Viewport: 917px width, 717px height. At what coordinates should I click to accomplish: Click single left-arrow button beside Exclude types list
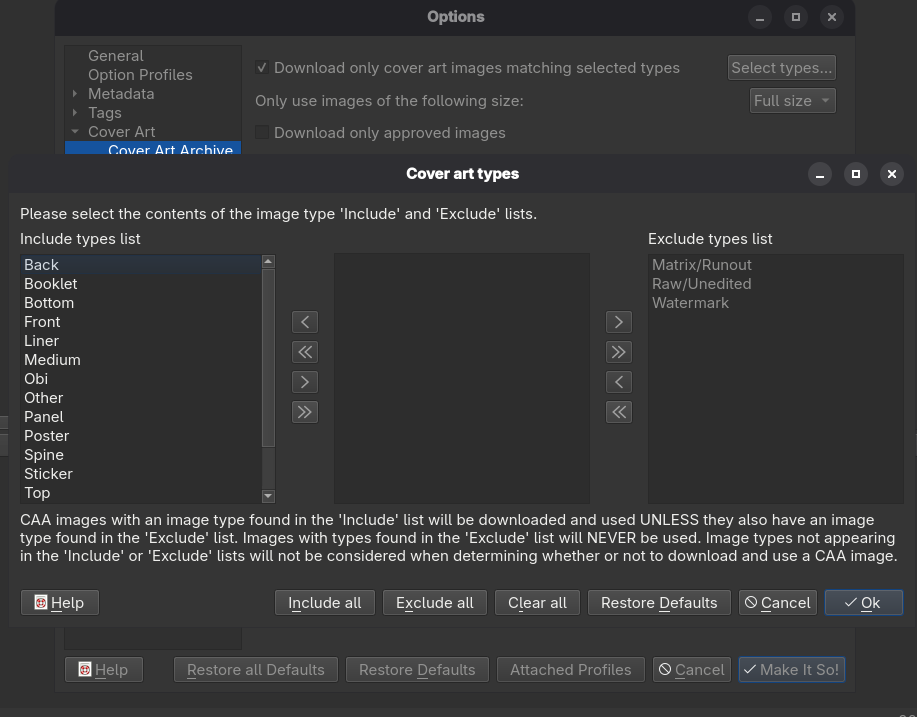coord(619,382)
